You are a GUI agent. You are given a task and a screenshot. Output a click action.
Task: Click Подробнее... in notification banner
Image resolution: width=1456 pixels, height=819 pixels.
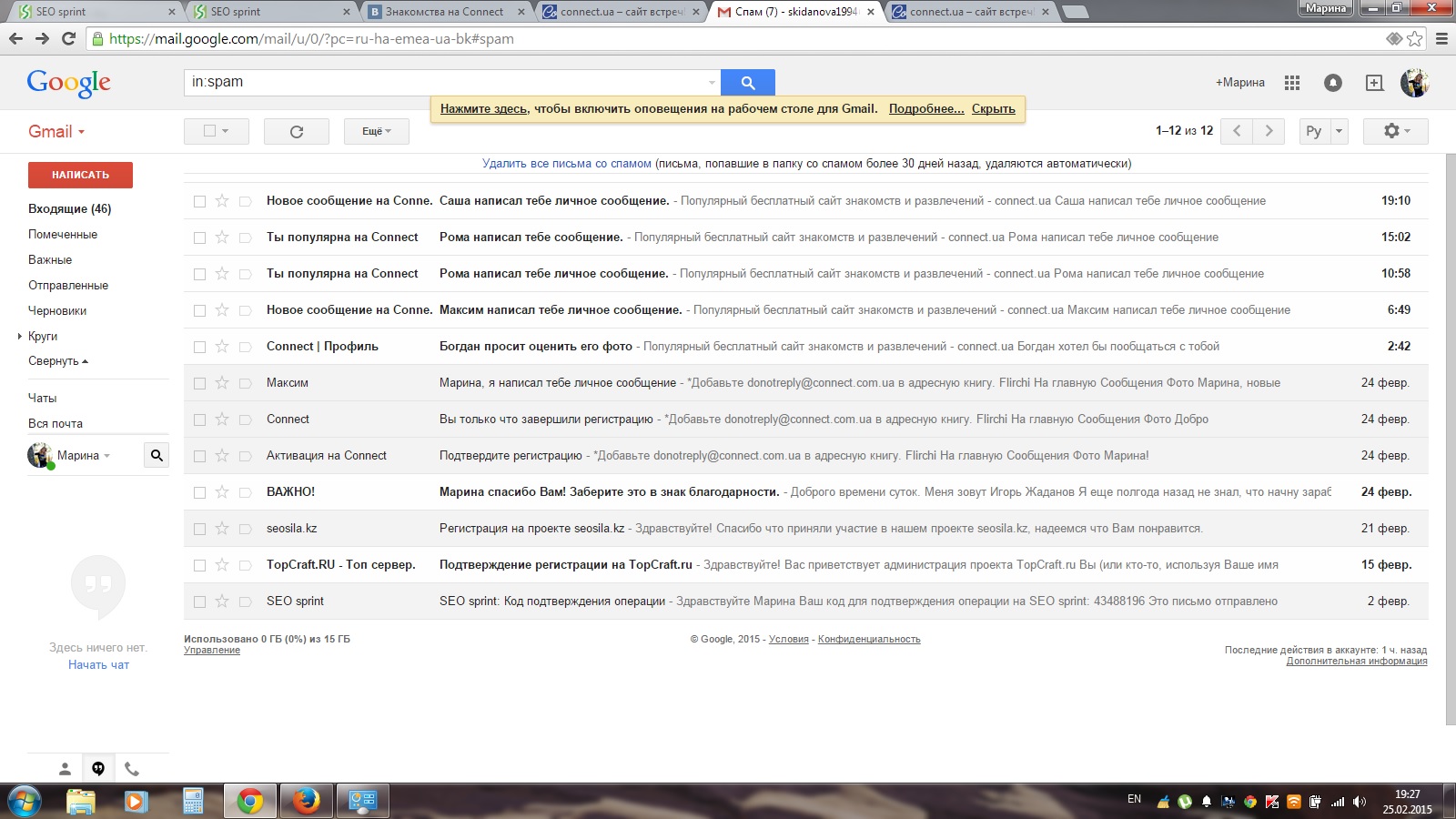point(926,108)
